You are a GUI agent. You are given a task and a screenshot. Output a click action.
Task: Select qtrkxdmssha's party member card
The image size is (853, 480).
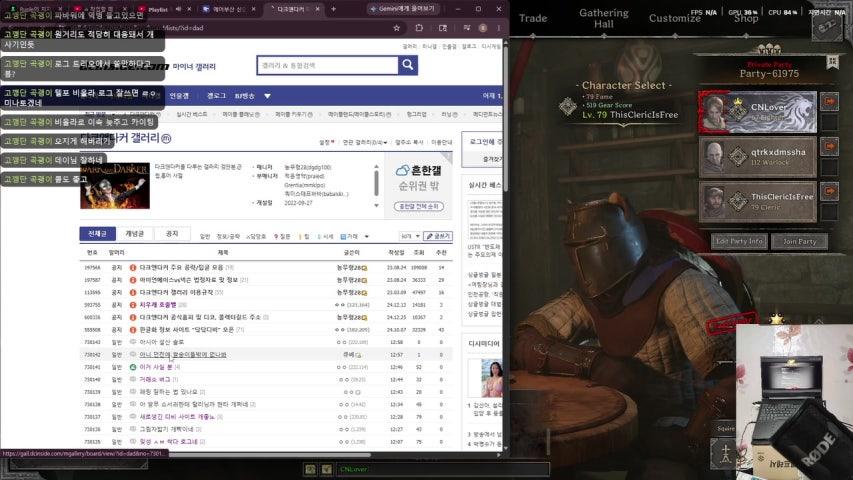pos(758,157)
